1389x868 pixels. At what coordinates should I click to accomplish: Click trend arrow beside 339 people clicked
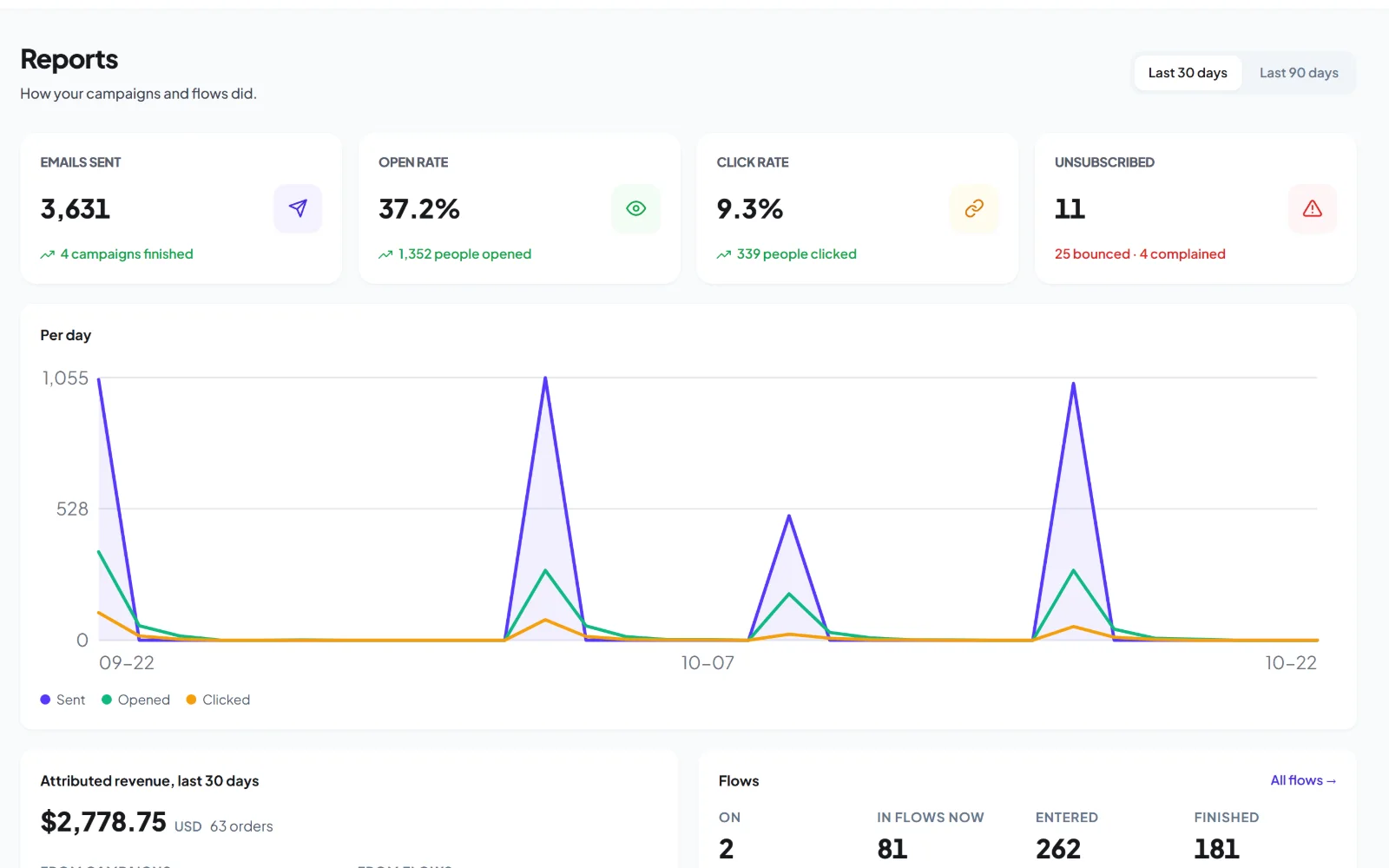[x=724, y=254]
